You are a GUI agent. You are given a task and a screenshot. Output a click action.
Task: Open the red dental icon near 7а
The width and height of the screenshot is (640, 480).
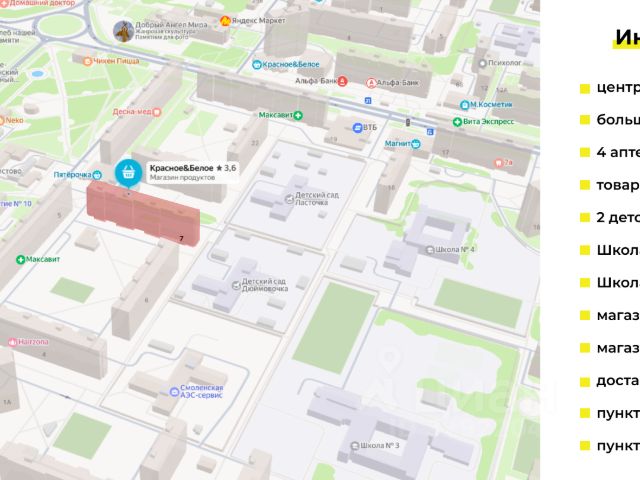click(498, 163)
